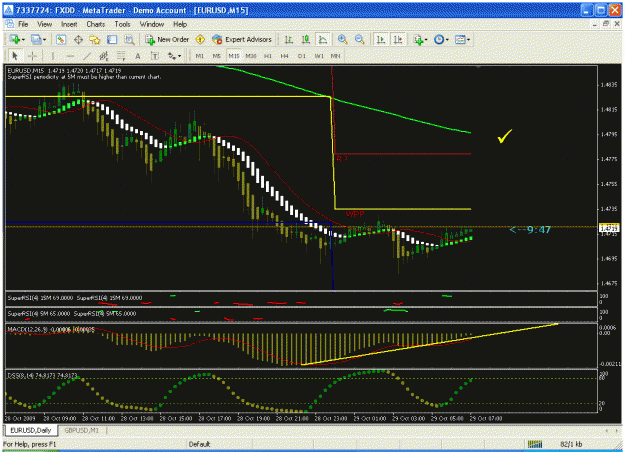Switch to the M1 timeframe
The image size is (625, 452).
coord(200,56)
